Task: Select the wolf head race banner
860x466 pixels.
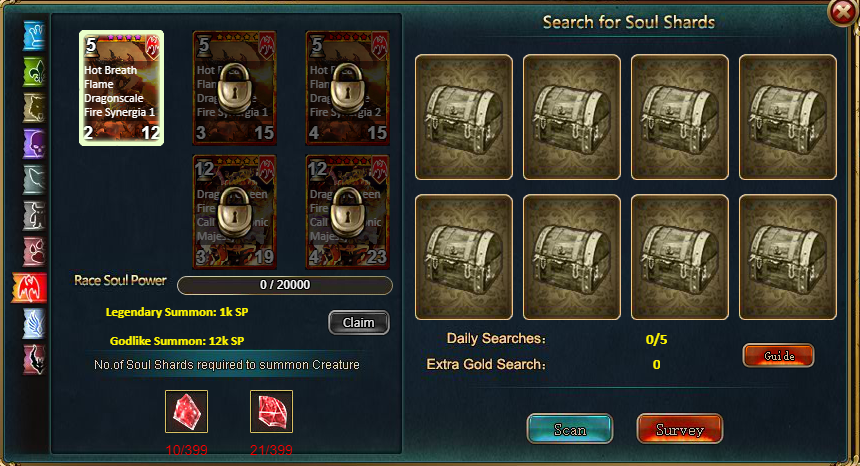Action: (x=34, y=108)
